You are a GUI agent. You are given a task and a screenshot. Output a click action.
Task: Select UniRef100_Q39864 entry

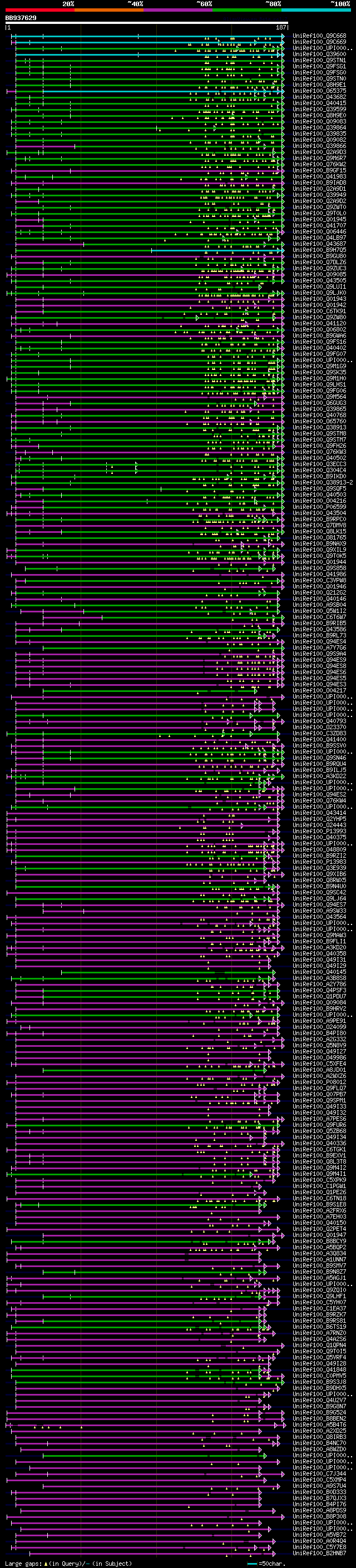[319, 127]
